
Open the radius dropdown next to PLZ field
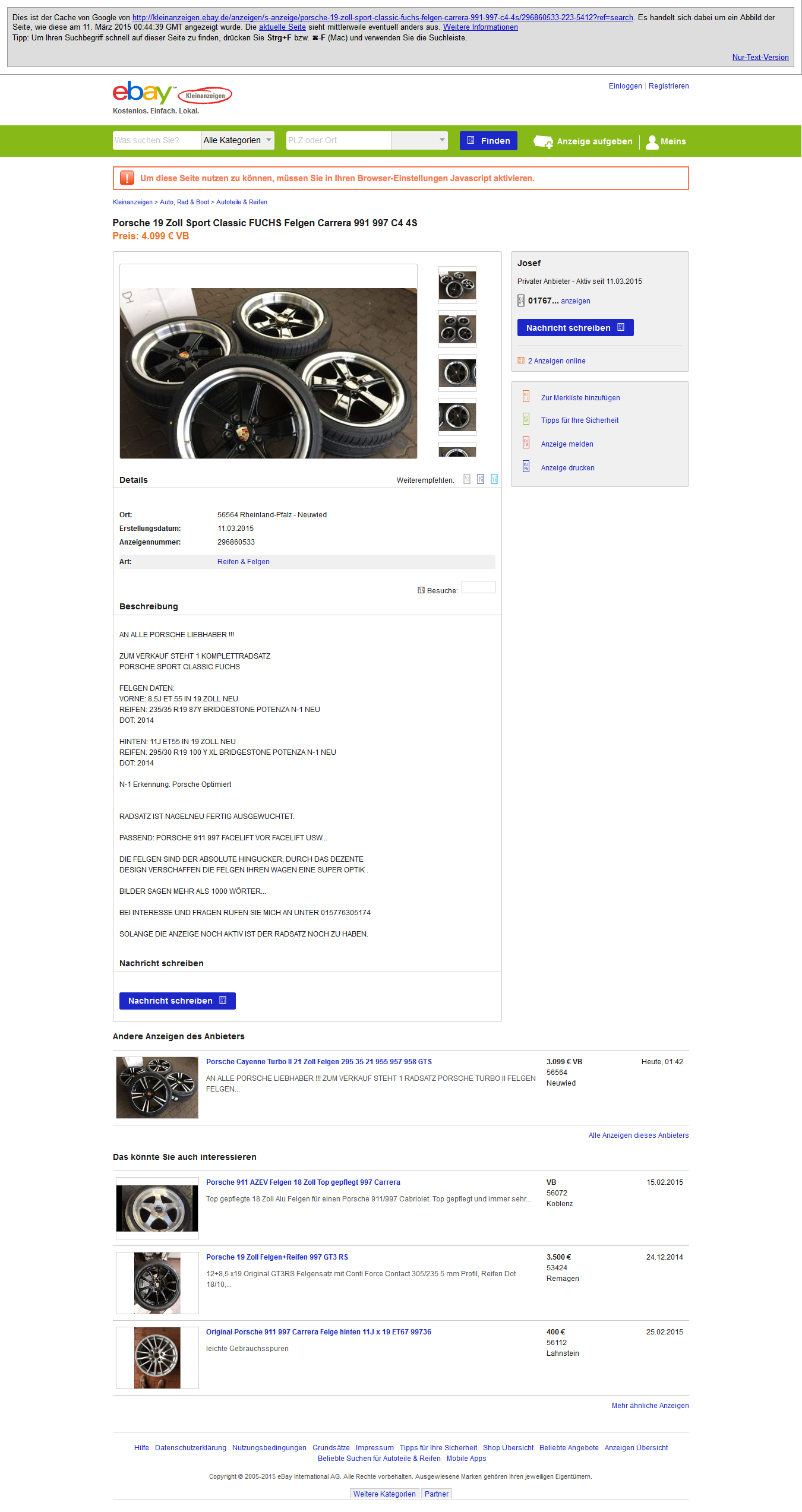tap(419, 140)
